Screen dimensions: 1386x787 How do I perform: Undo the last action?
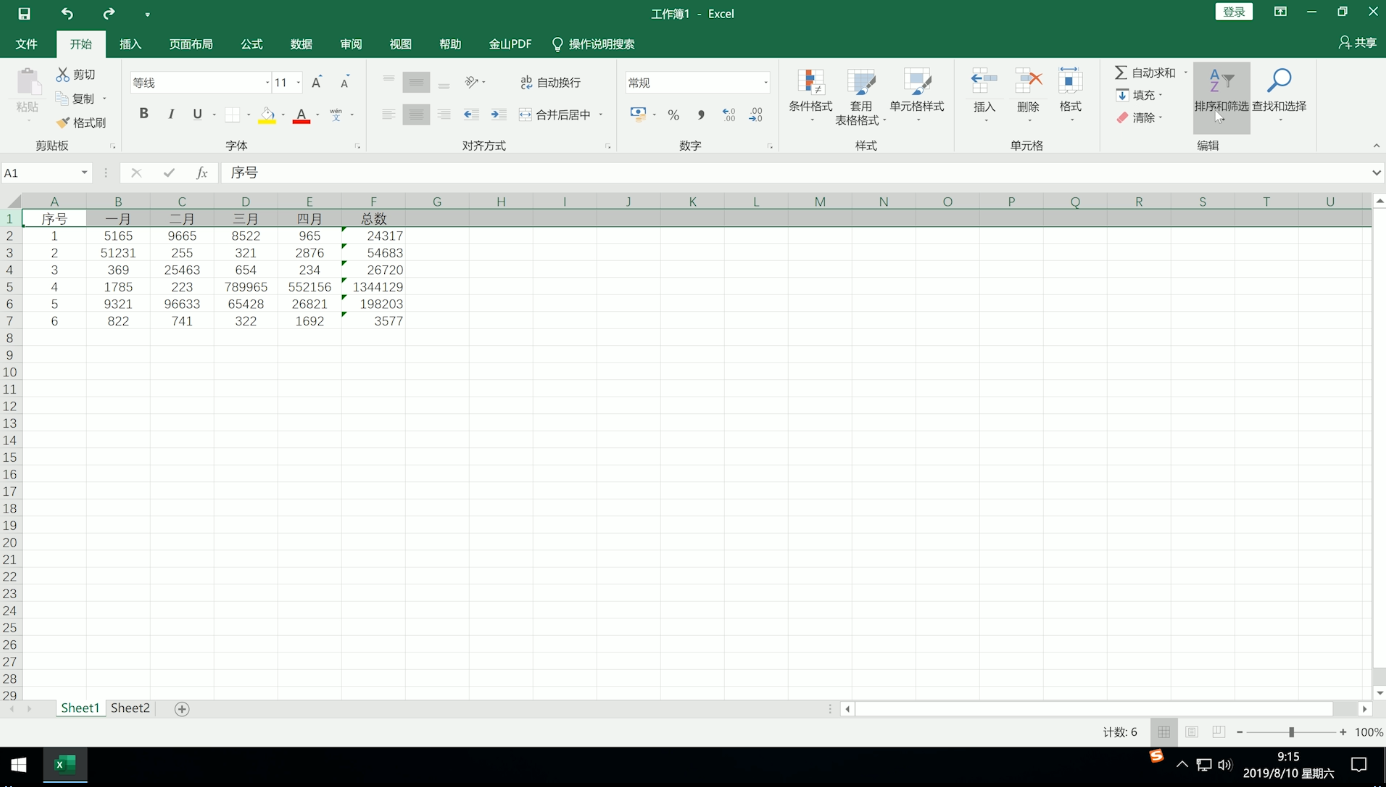[x=67, y=13]
